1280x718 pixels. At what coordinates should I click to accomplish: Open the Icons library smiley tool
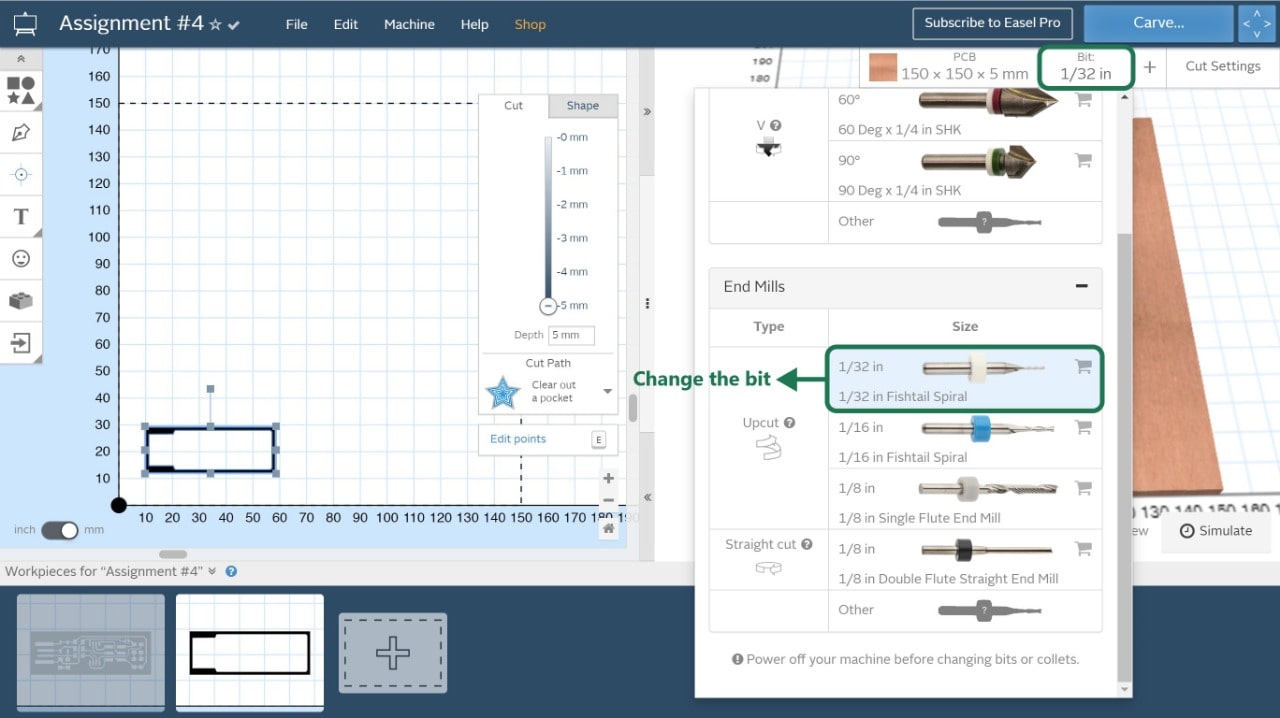coord(21,259)
